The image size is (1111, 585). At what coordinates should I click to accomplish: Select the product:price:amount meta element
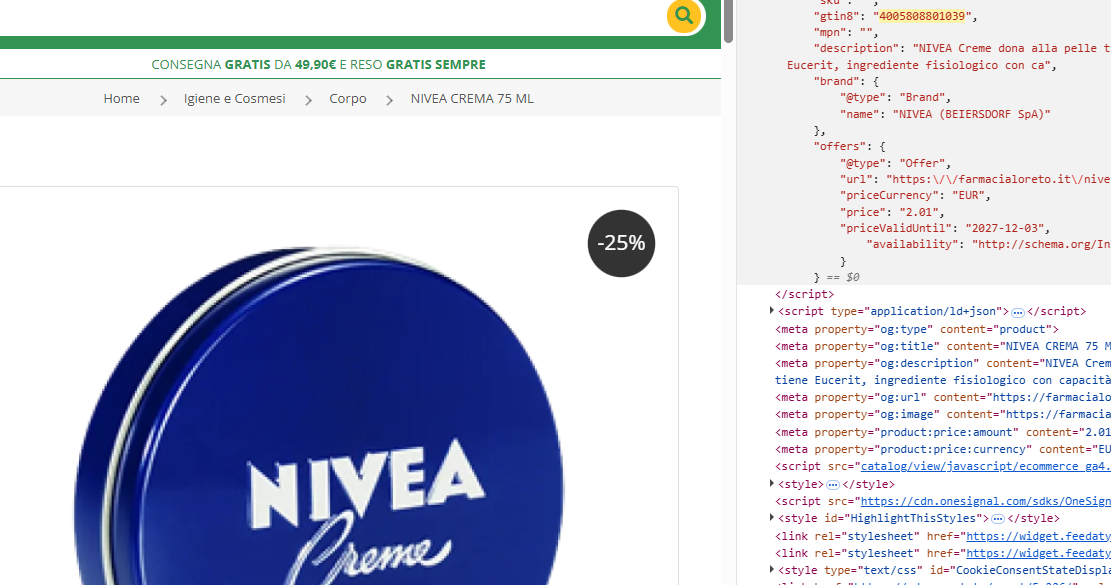pos(942,432)
